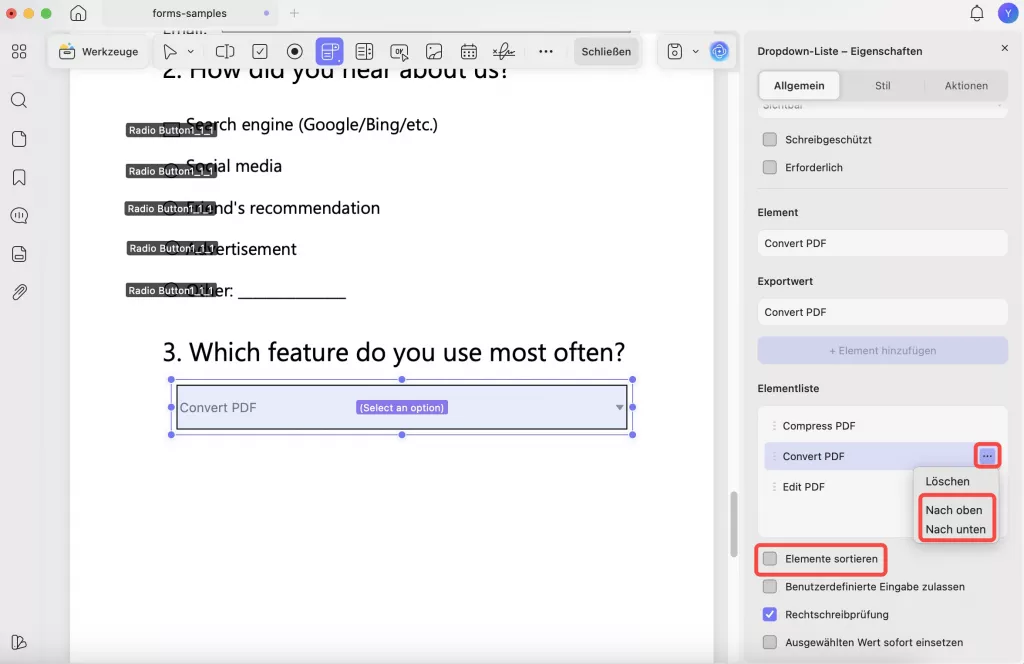Select the signature field tool
Image resolution: width=1024 pixels, height=664 pixels.
click(x=504, y=52)
